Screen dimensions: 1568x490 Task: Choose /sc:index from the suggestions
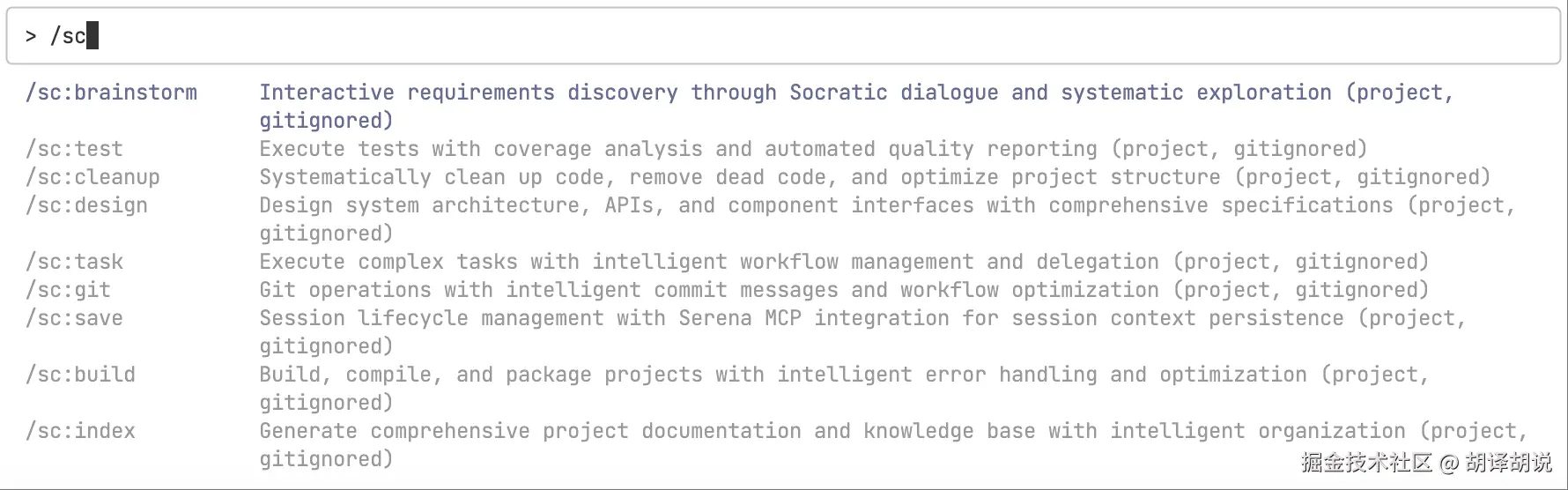(80, 431)
